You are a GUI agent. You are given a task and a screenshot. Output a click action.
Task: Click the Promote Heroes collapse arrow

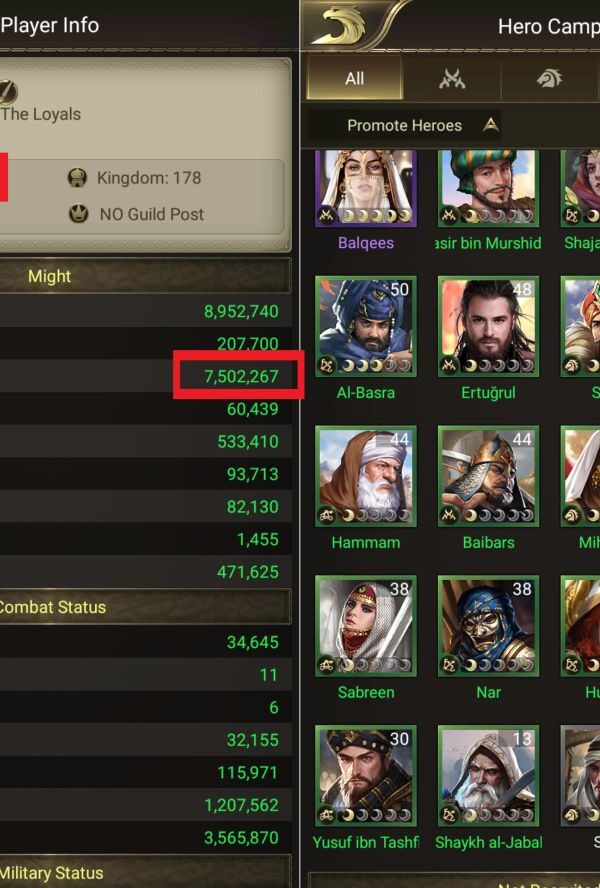coord(490,125)
